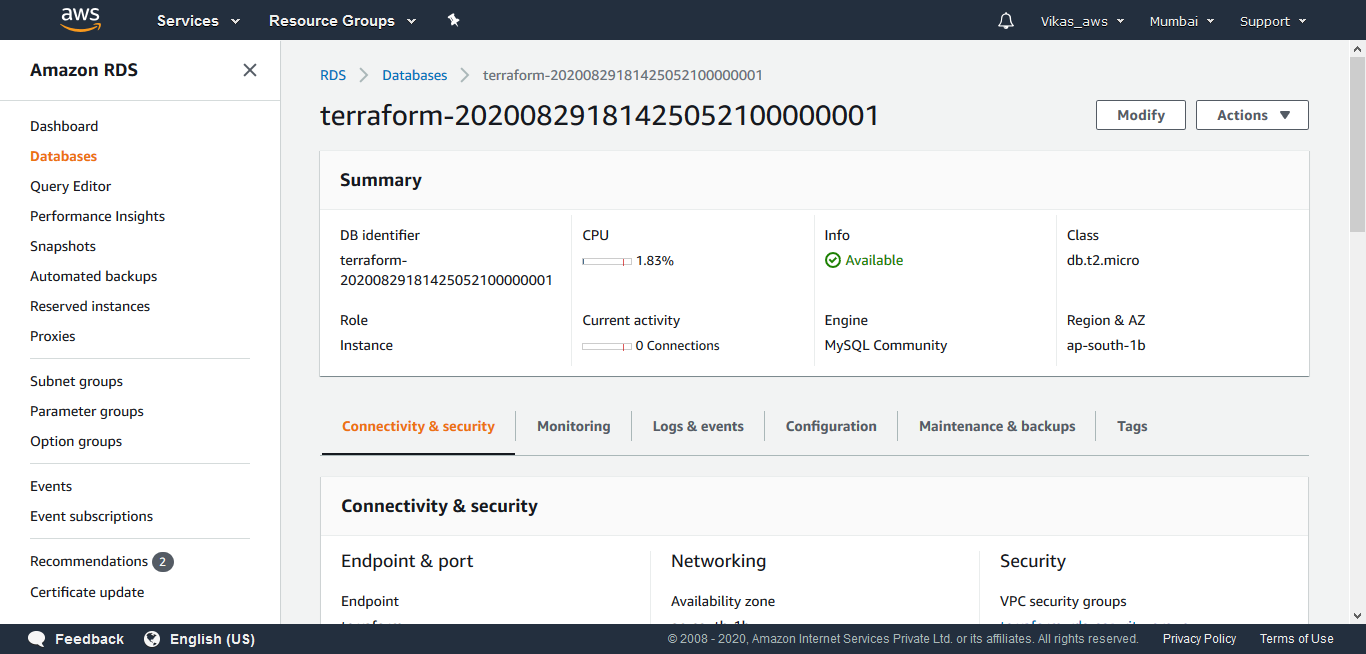Image resolution: width=1366 pixels, height=654 pixels.
Task: Open Event subscriptions in the sidebar
Action: [x=91, y=516]
